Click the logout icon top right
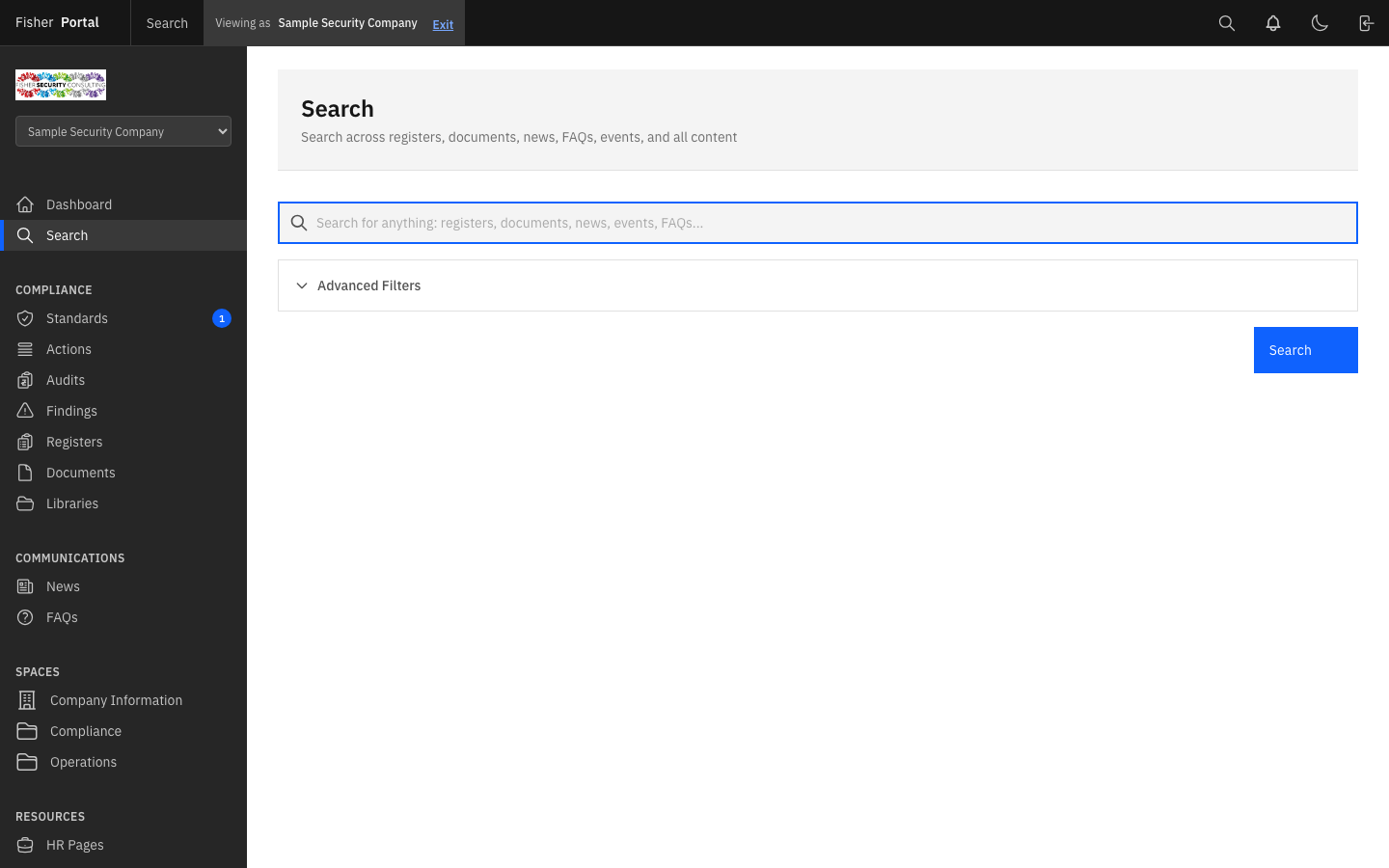This screenshot has height=868, width=1389. [1366, 22]
